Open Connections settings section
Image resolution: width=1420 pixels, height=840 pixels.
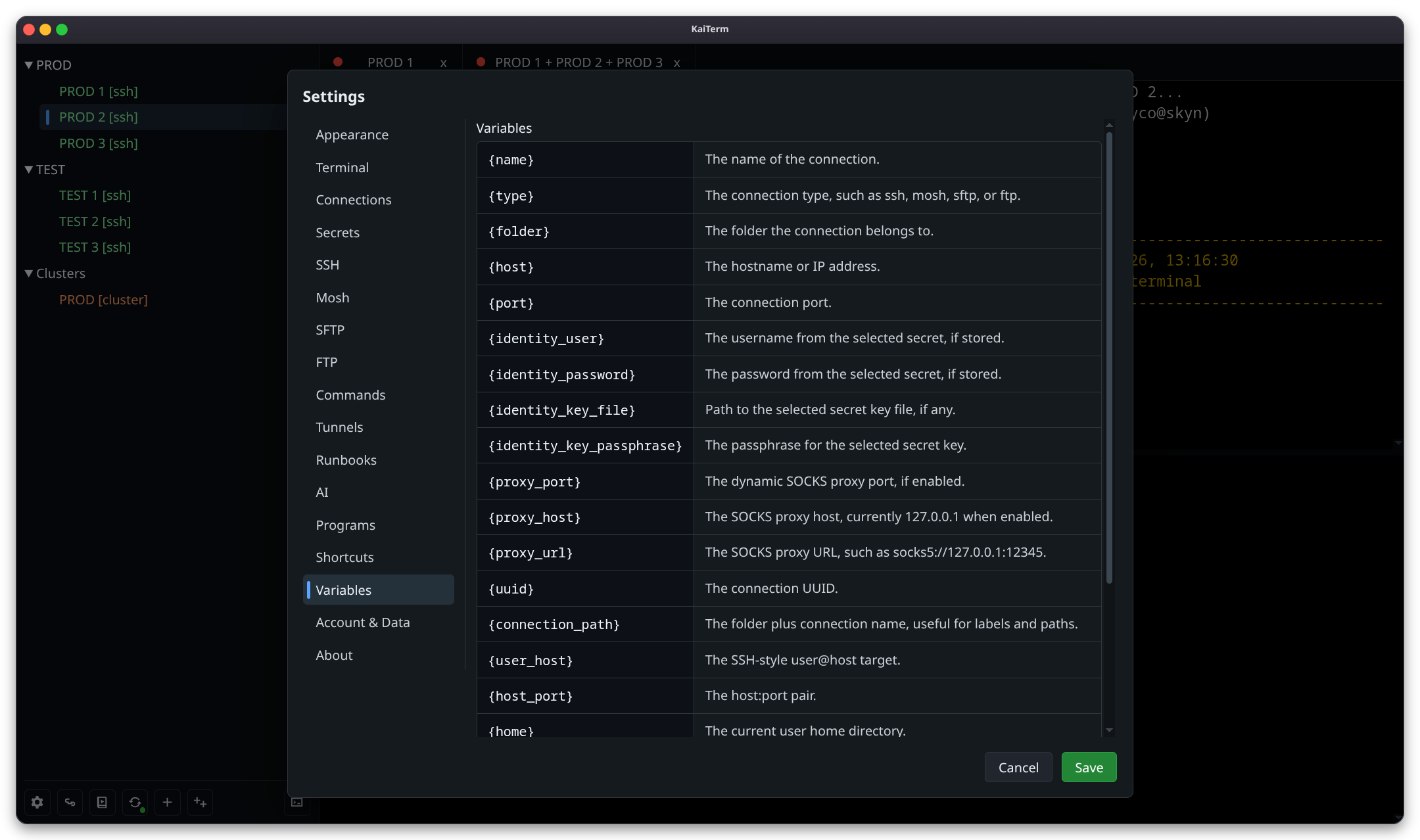click(379, 200)
